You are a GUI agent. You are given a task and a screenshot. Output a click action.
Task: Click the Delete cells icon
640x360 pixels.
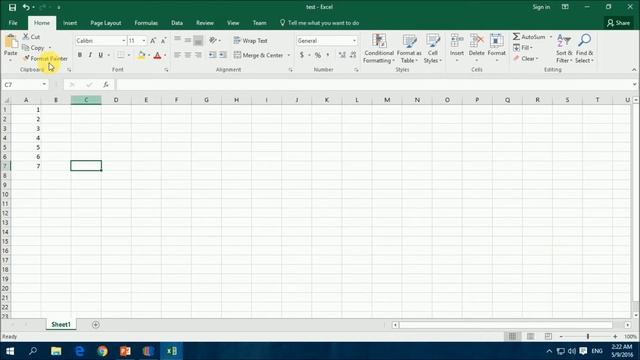click(x=476, y=41)
